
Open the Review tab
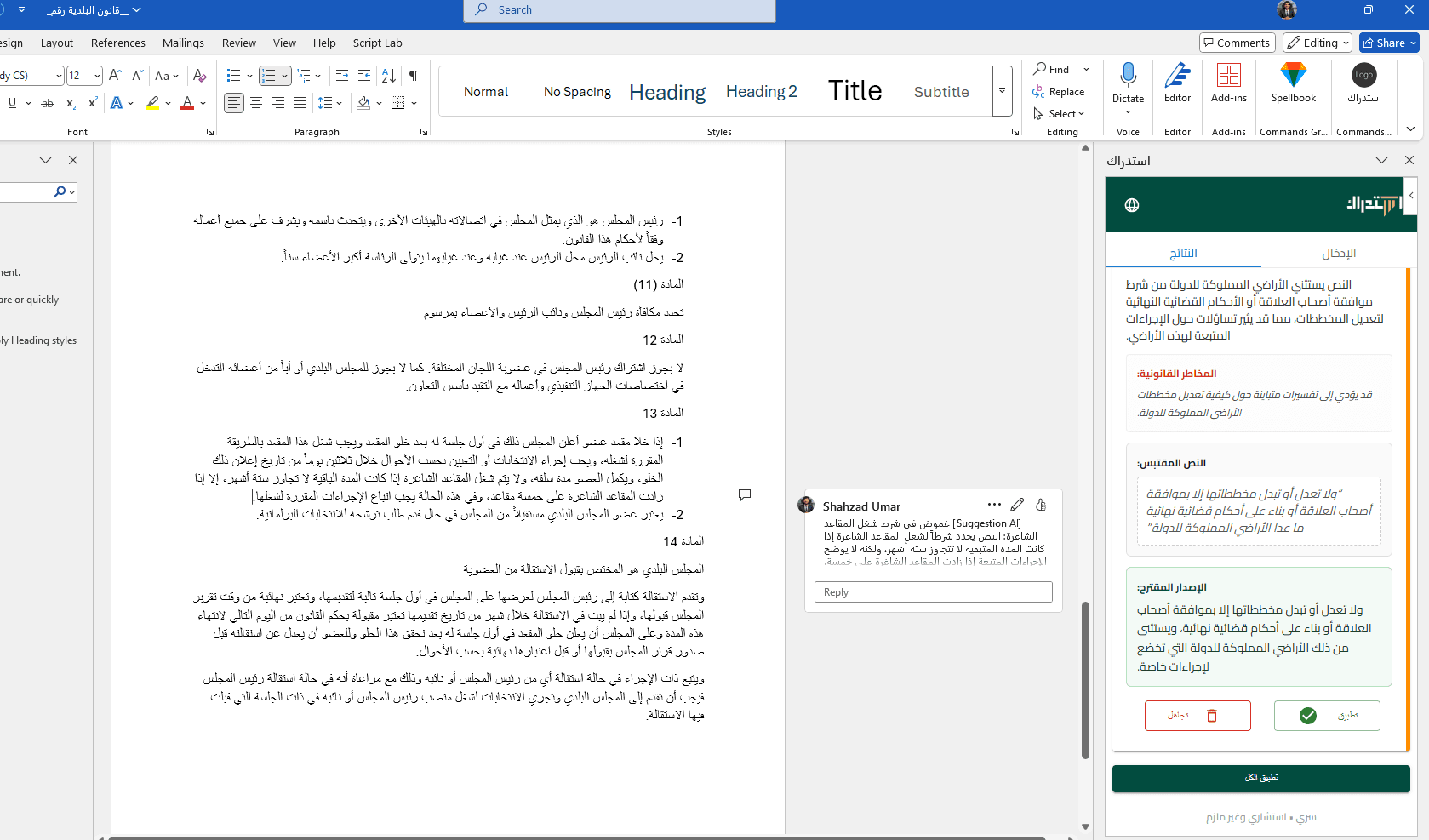pos(239,43)
